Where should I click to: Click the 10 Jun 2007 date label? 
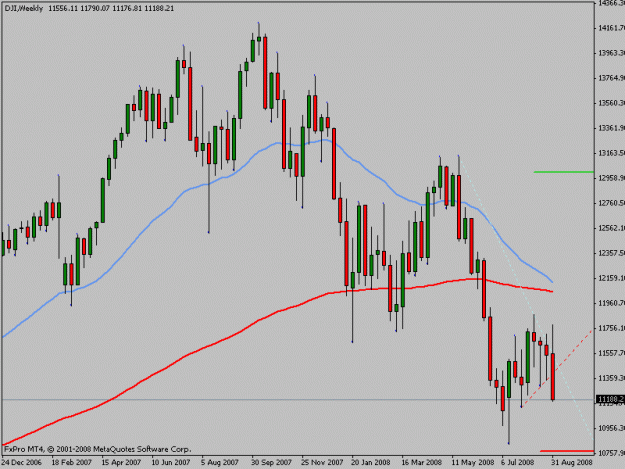171,462
